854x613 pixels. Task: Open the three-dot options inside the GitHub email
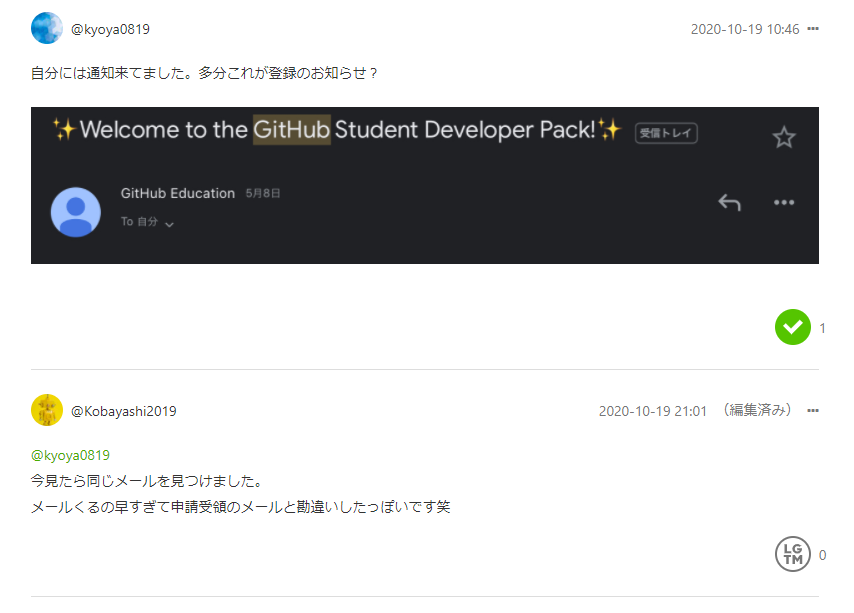tap(784, 202)
